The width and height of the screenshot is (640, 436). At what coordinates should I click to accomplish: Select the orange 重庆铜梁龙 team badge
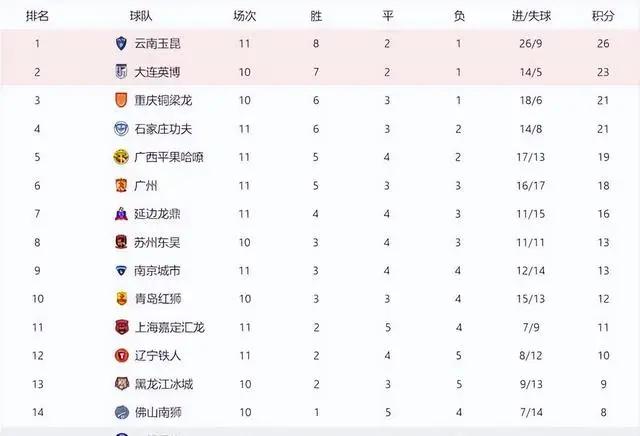click(121, 100)
